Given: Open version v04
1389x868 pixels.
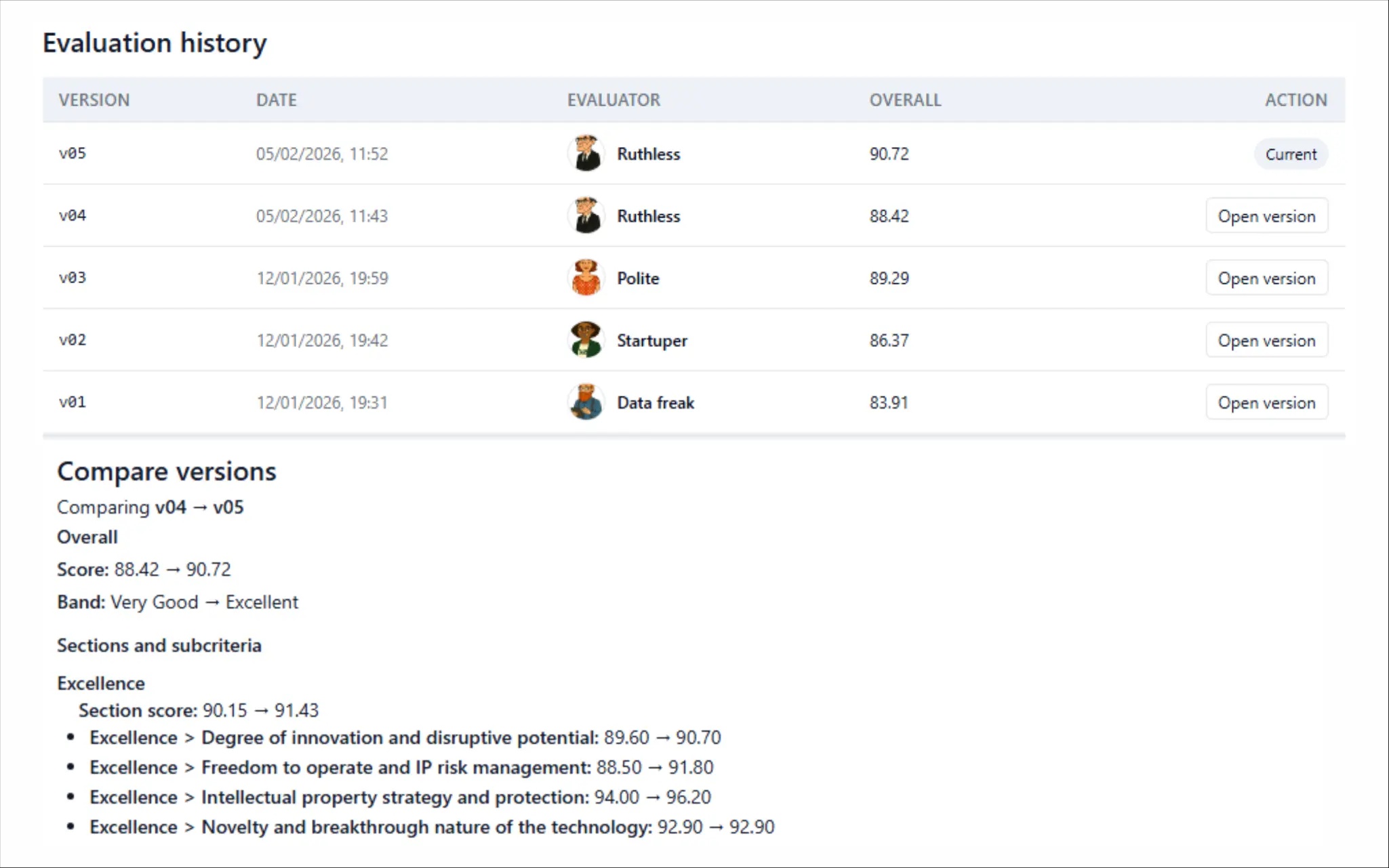Looking at the screenshot, I should (1266, 216).
